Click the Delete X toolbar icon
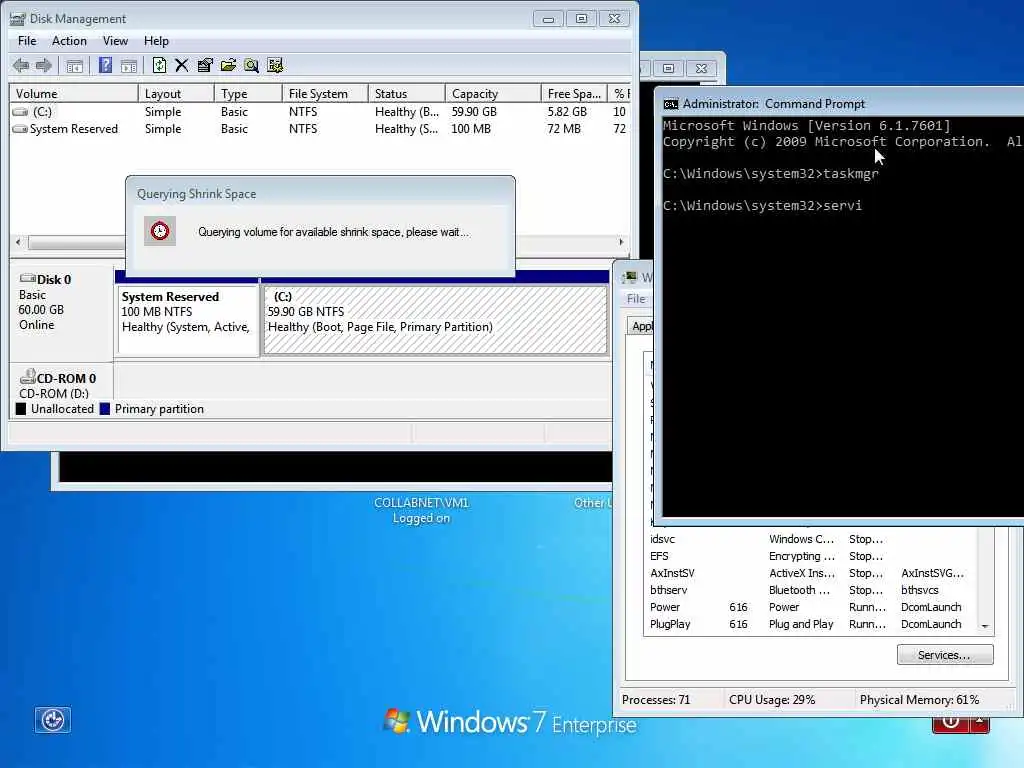The height and width of the screenshot is (768, 1024). [x=182, y=65]
